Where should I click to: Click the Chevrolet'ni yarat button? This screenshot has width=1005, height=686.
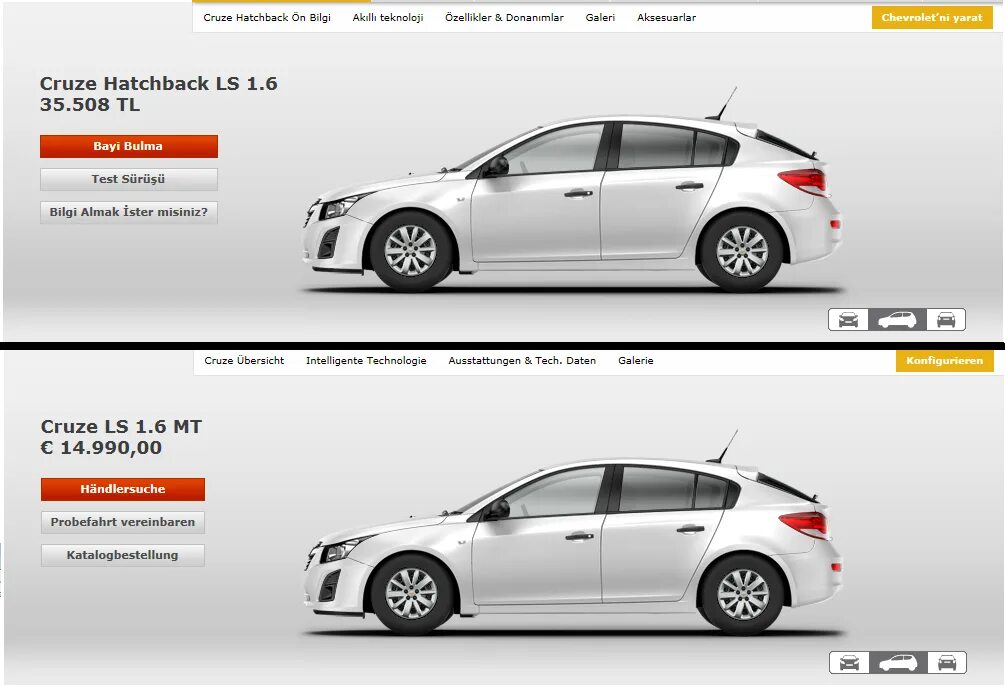(x=932, y=17)
